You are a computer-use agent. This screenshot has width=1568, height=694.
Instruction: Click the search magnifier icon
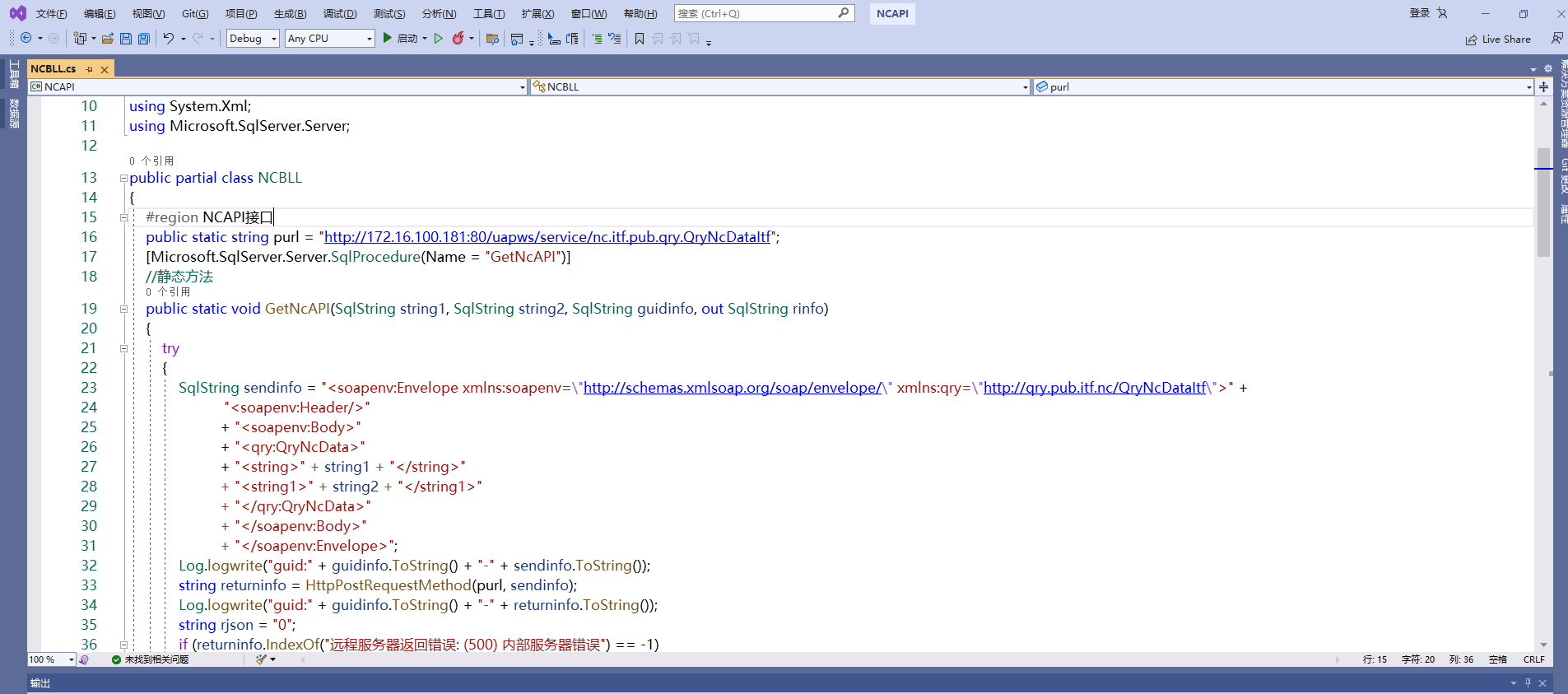tap(844, 13)
